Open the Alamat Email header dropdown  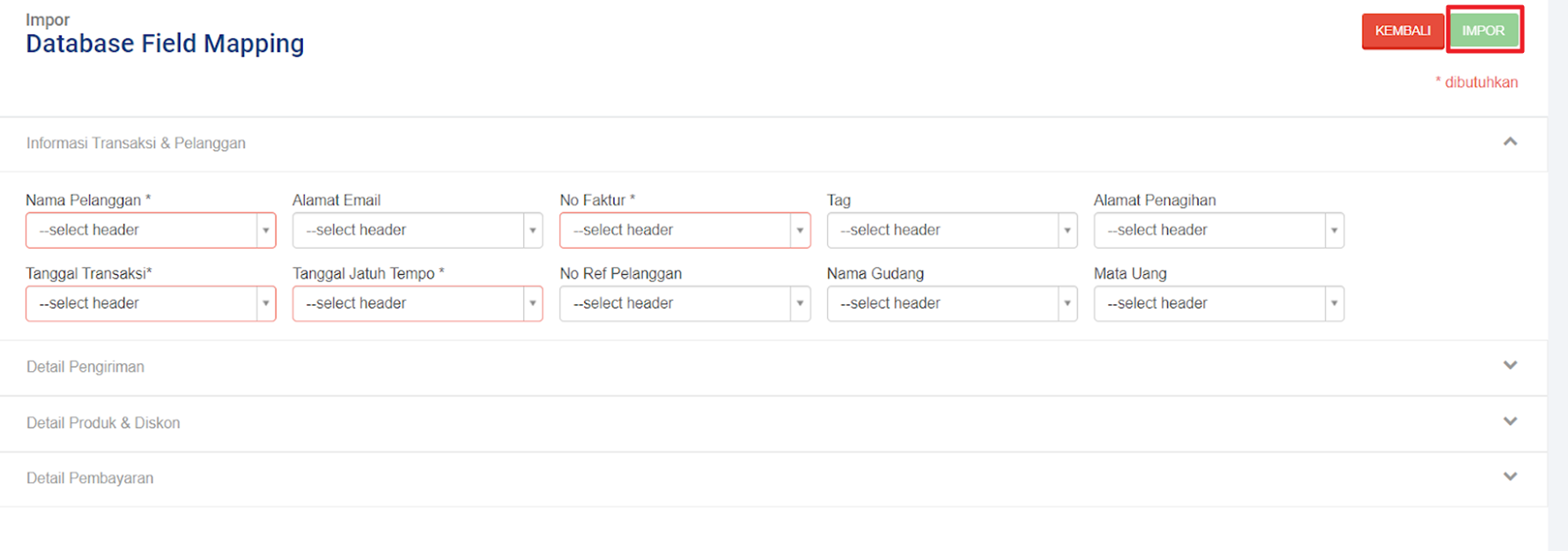[418, 230]
